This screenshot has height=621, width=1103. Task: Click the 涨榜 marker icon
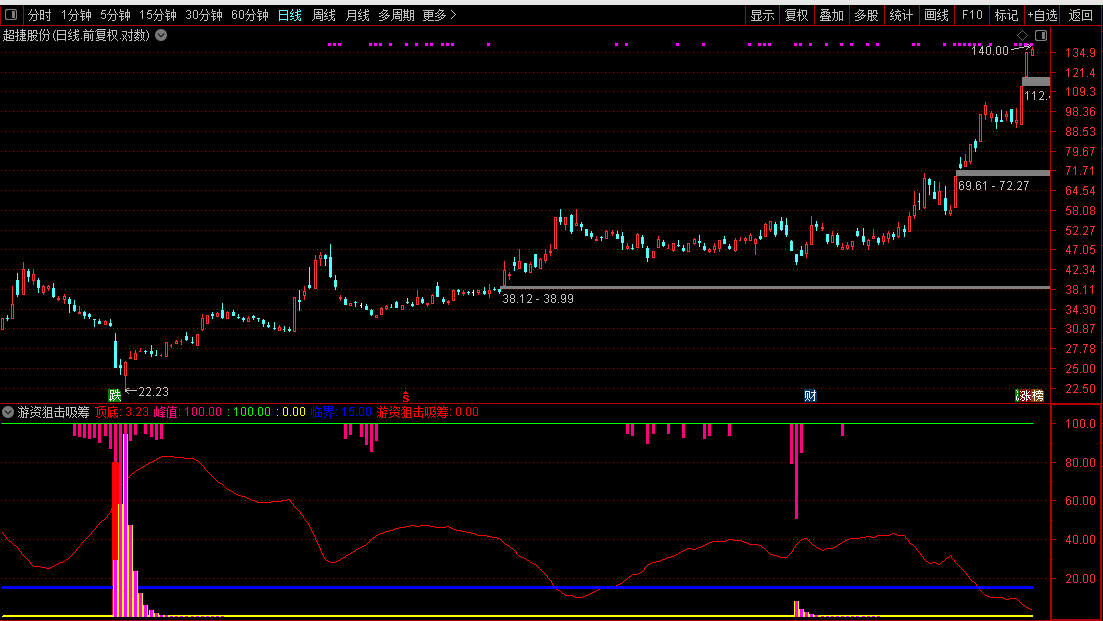point(1029,395)
